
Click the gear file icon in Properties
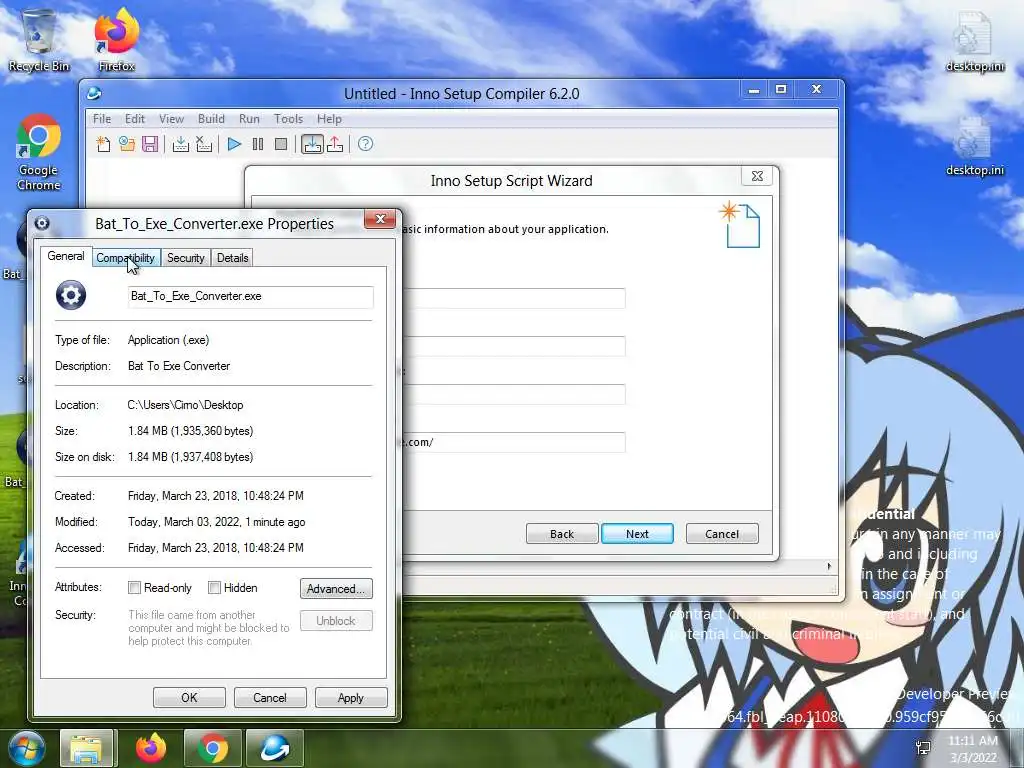pos(71,295)
